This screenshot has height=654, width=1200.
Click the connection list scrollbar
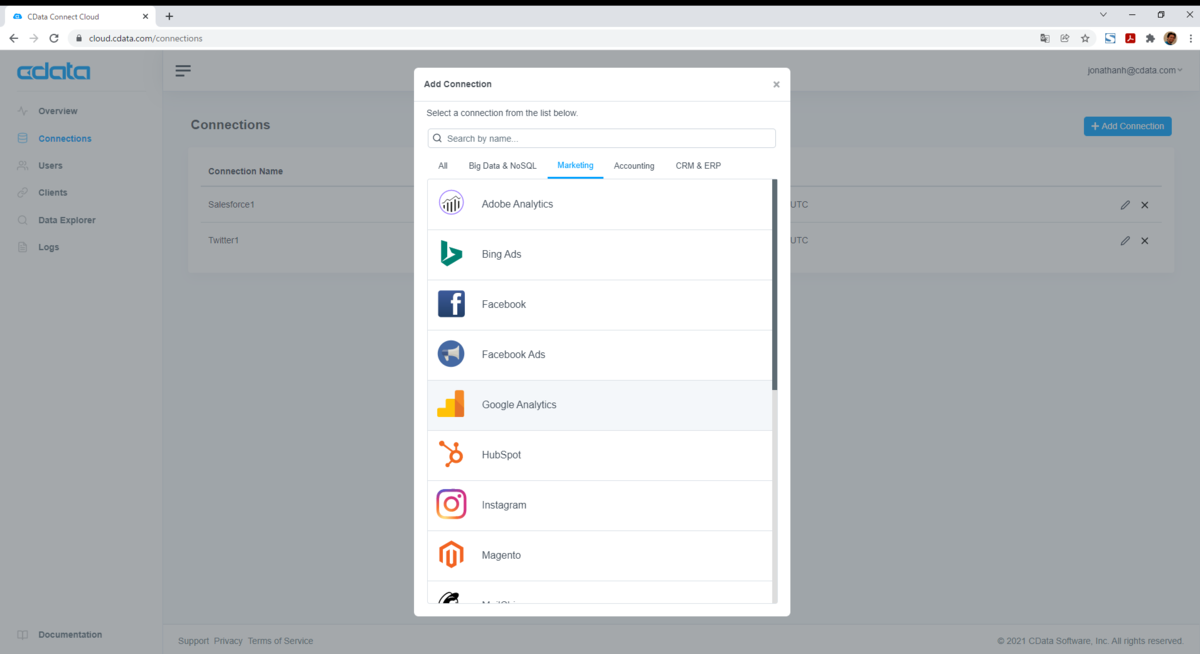pyautogui.click(x=774, y=285)
